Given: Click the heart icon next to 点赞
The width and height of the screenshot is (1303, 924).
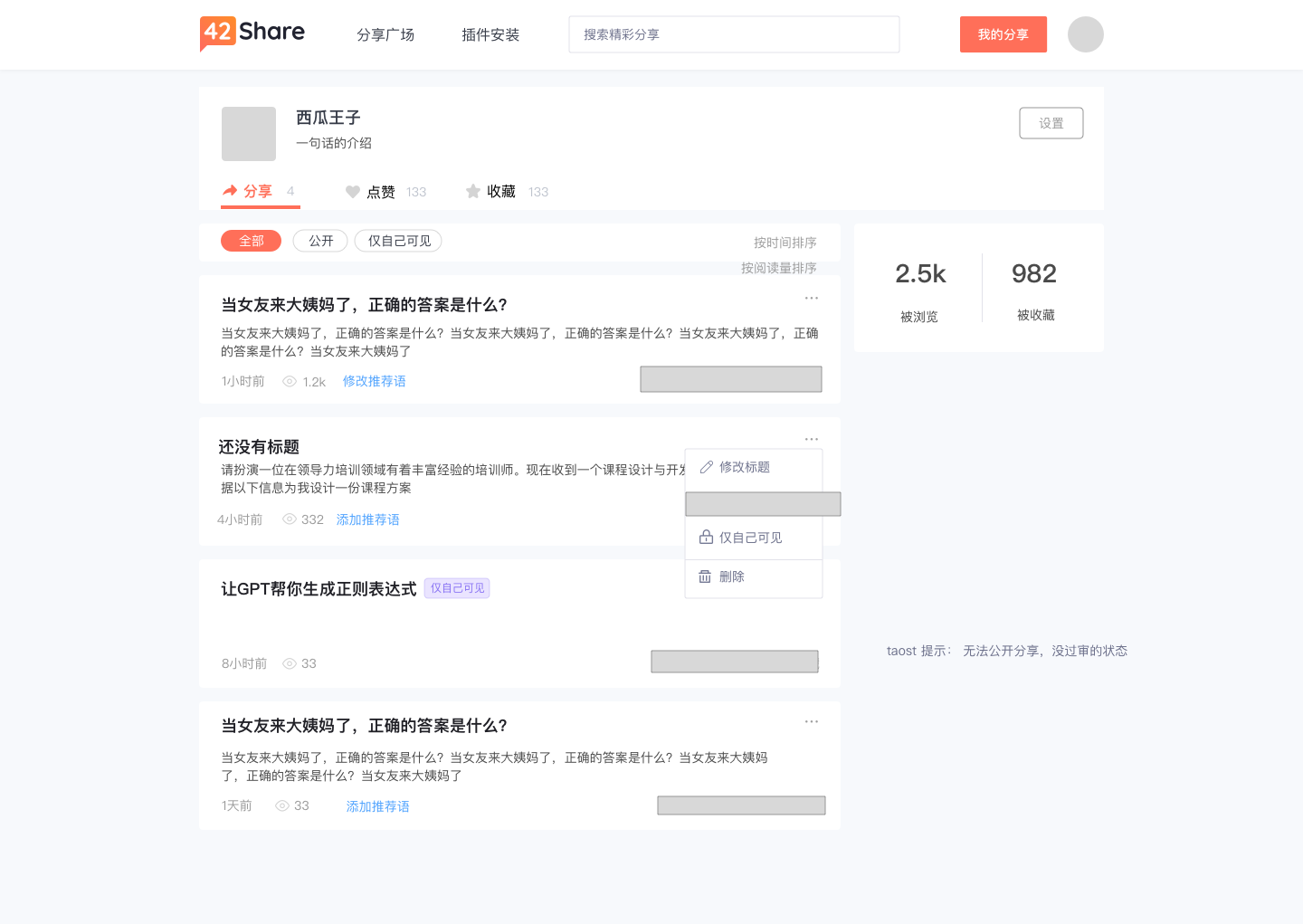Looking at the screenshot, I should tap(353, 192).
